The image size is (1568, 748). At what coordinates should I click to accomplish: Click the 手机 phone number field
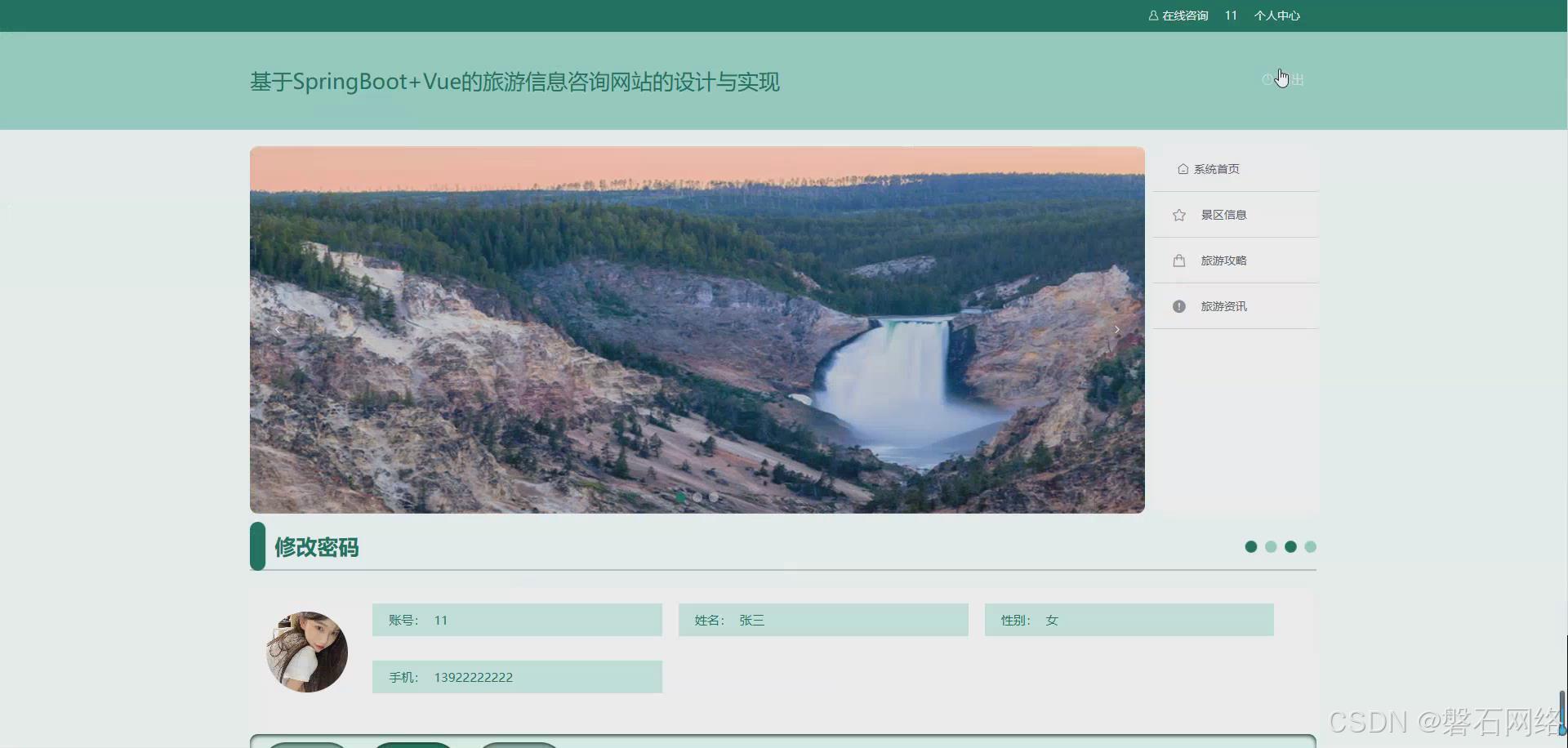pos(516,676)
